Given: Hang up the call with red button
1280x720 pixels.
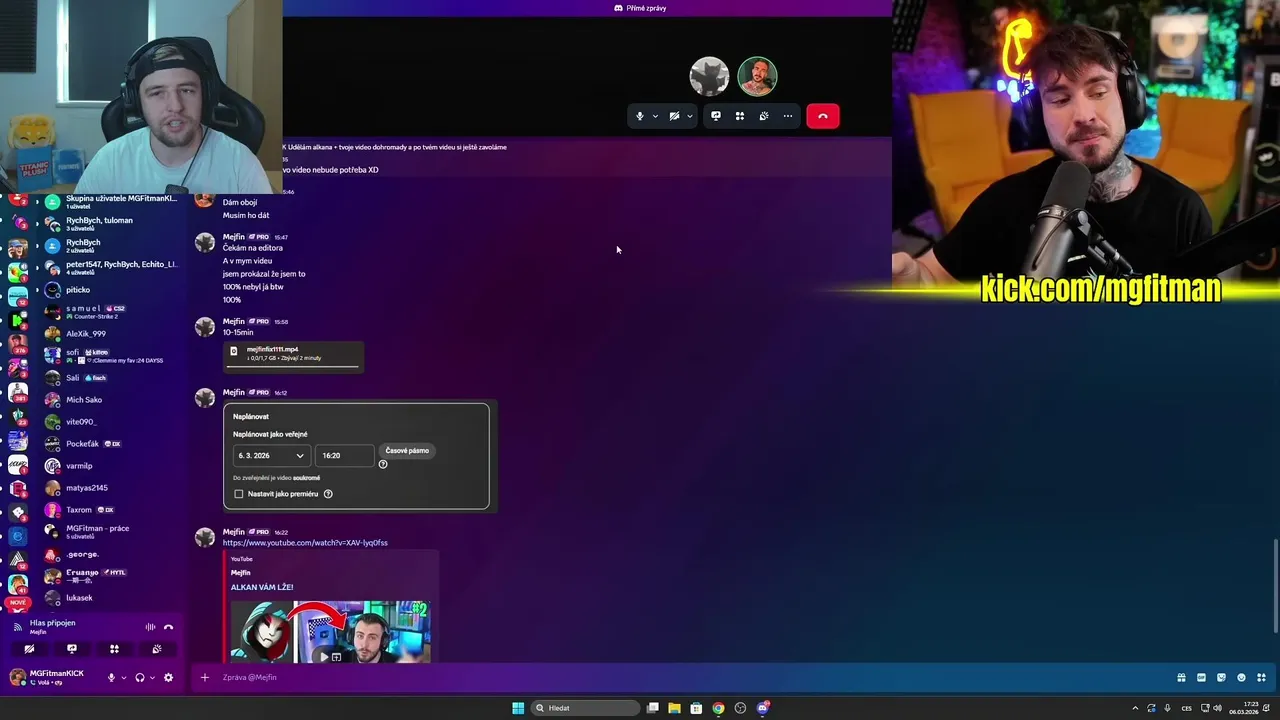Looking at the screenshot, I should pyautogui.click(x=823, y=116).
